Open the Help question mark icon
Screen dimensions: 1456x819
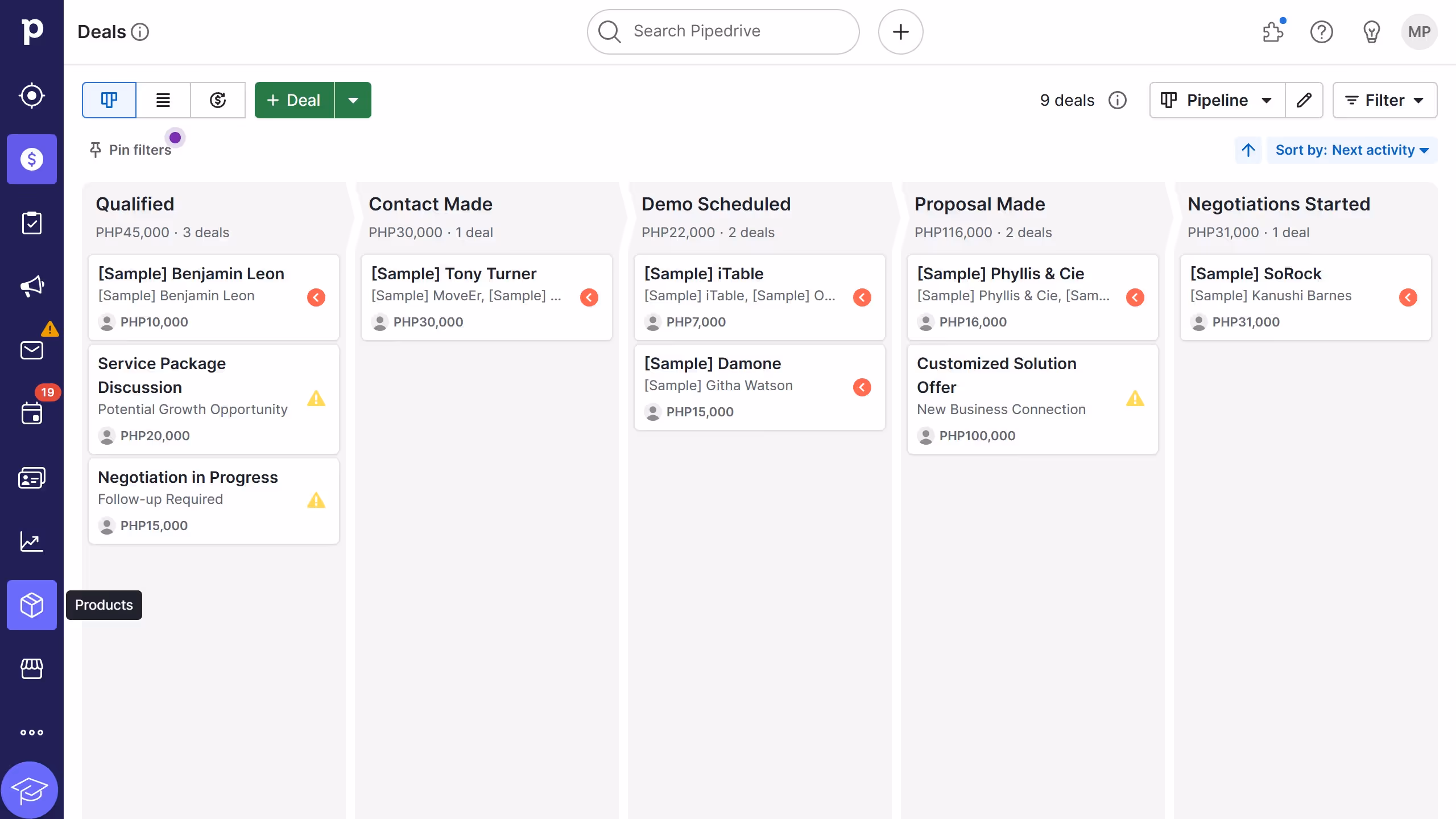pyautogui.click(x=1321, y=32)
